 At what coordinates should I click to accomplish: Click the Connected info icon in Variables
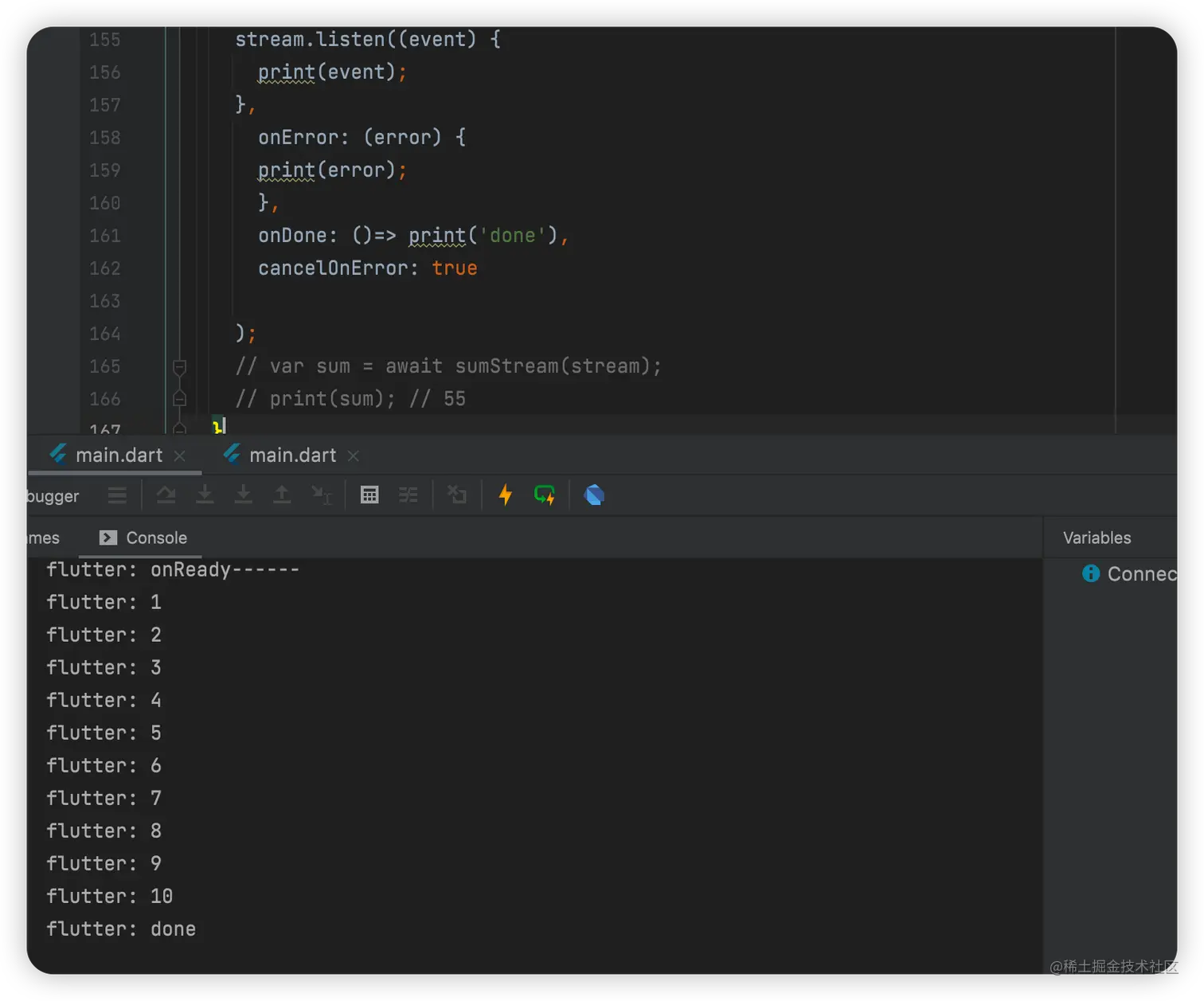coord(1091,573)
